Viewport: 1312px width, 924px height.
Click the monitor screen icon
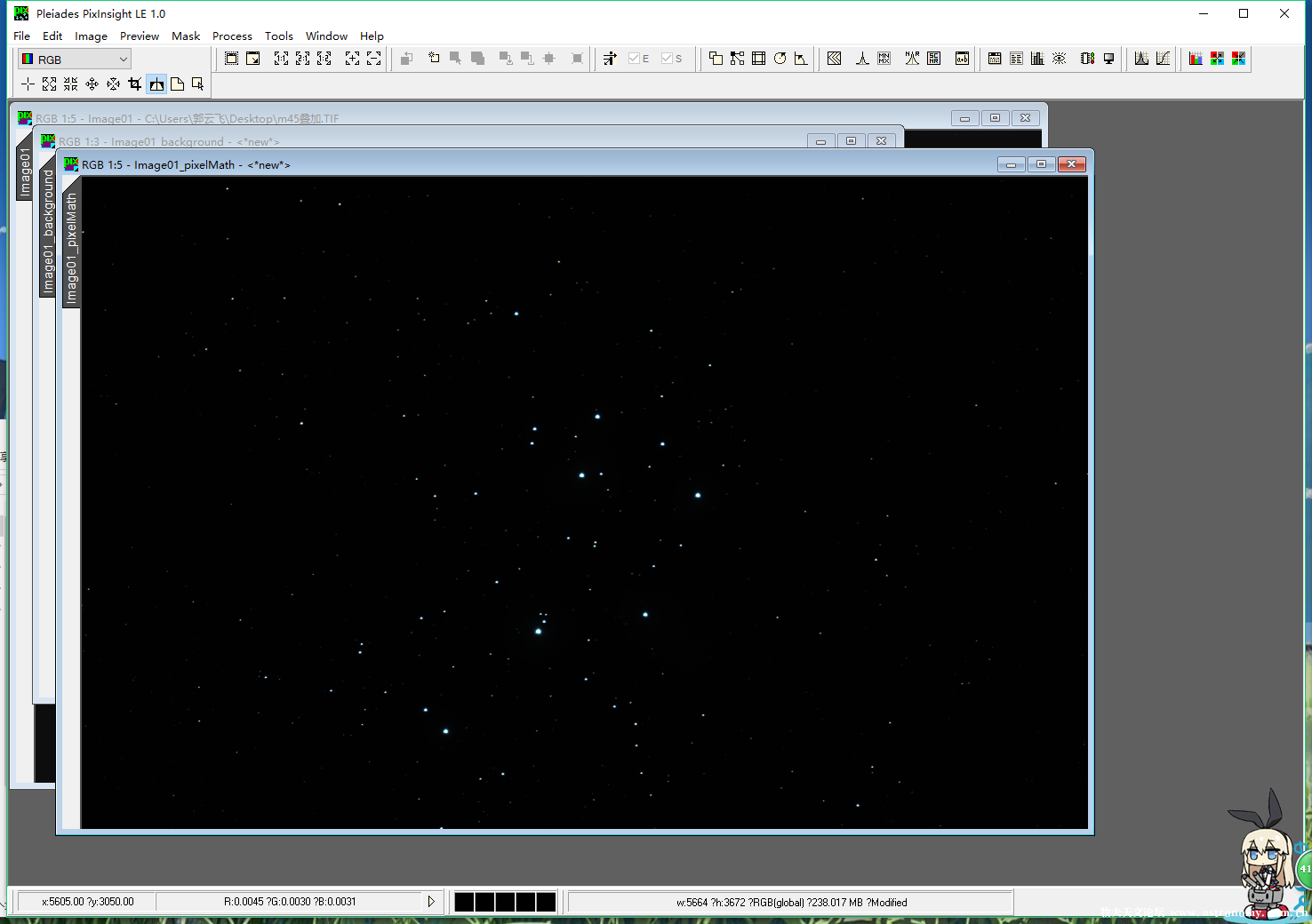pos(1109,59)
